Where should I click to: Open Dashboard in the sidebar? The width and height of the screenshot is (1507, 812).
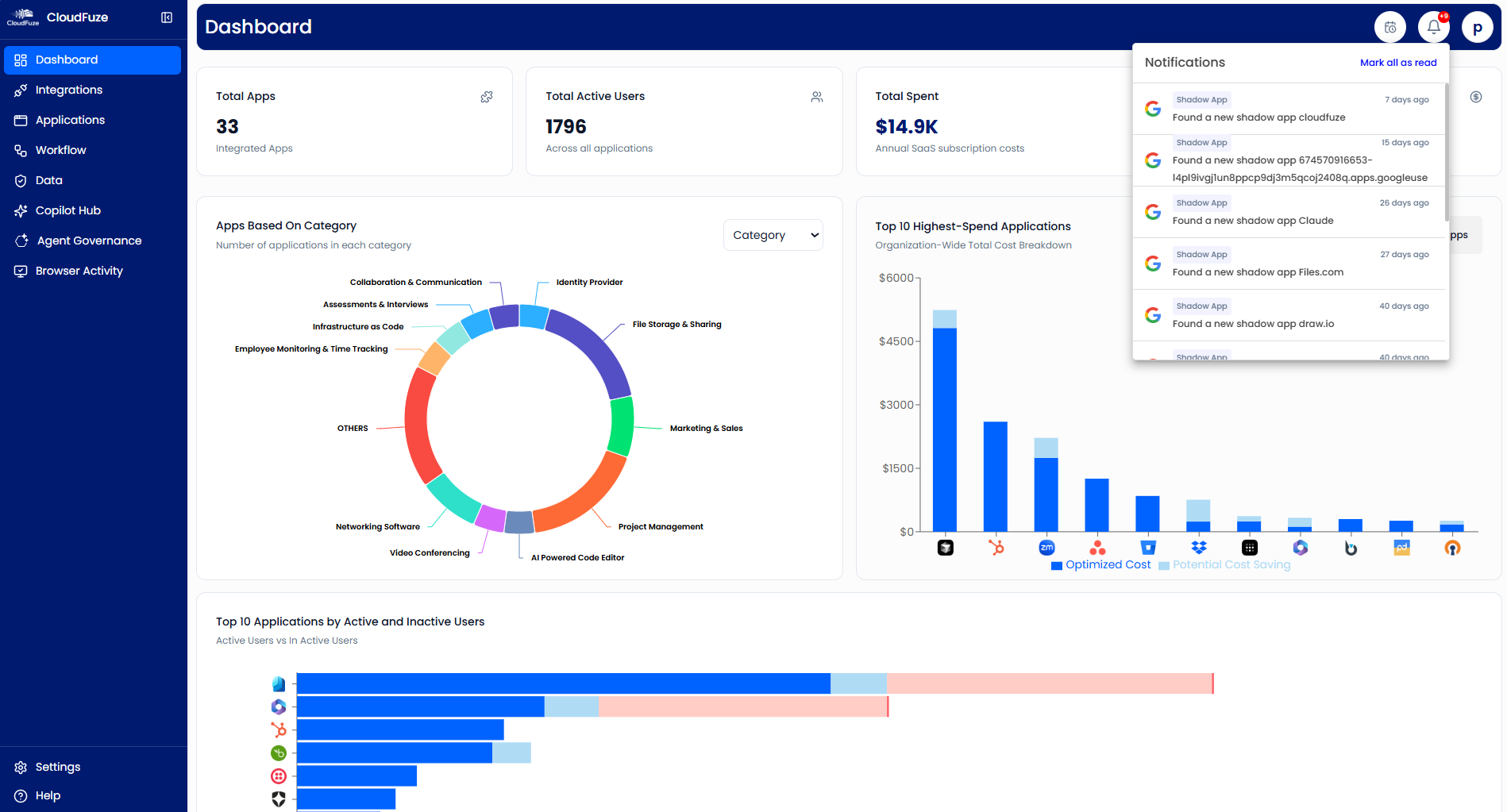[x=92, y=60]
